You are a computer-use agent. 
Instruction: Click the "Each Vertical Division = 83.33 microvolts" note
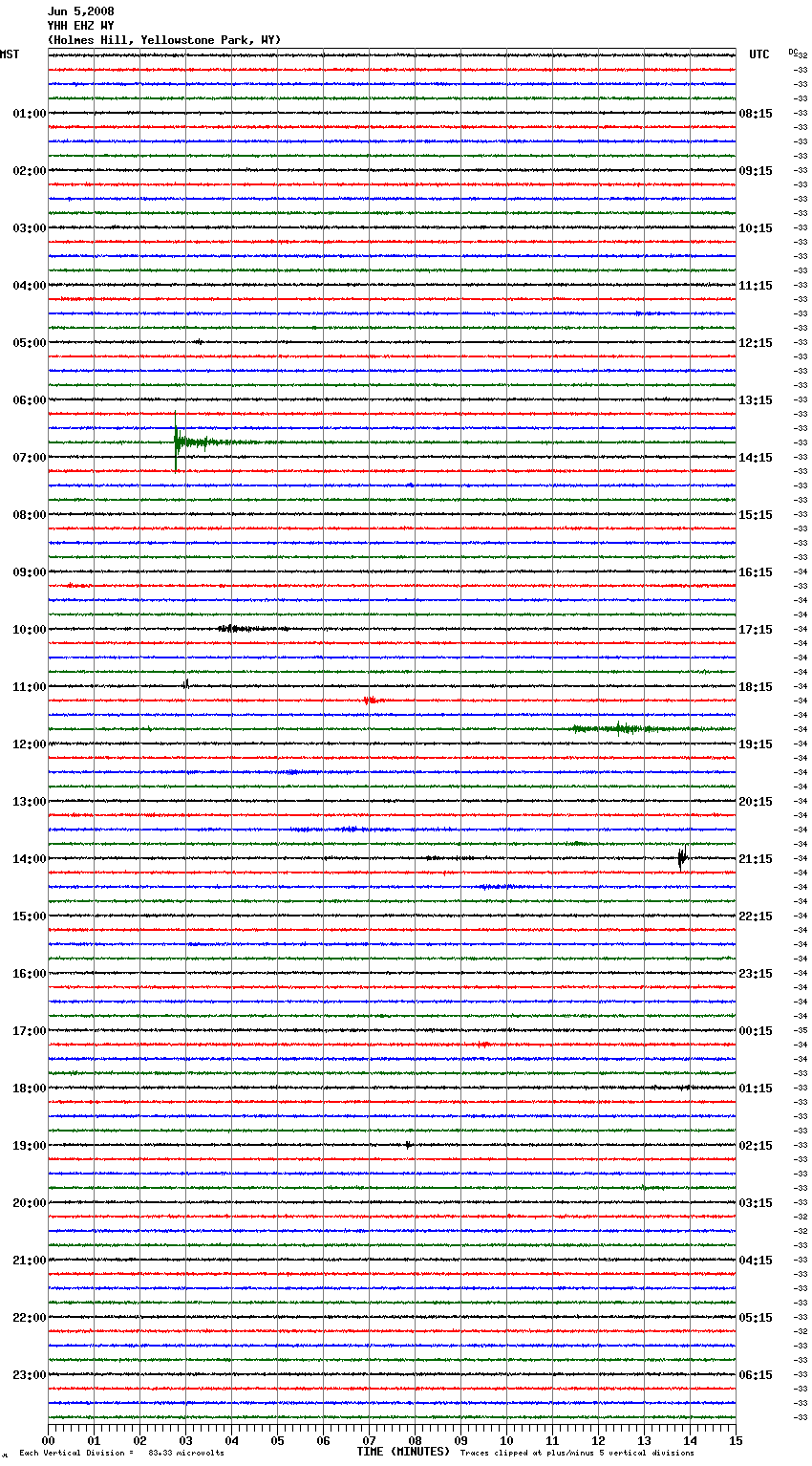click(x=121, y=1453)
